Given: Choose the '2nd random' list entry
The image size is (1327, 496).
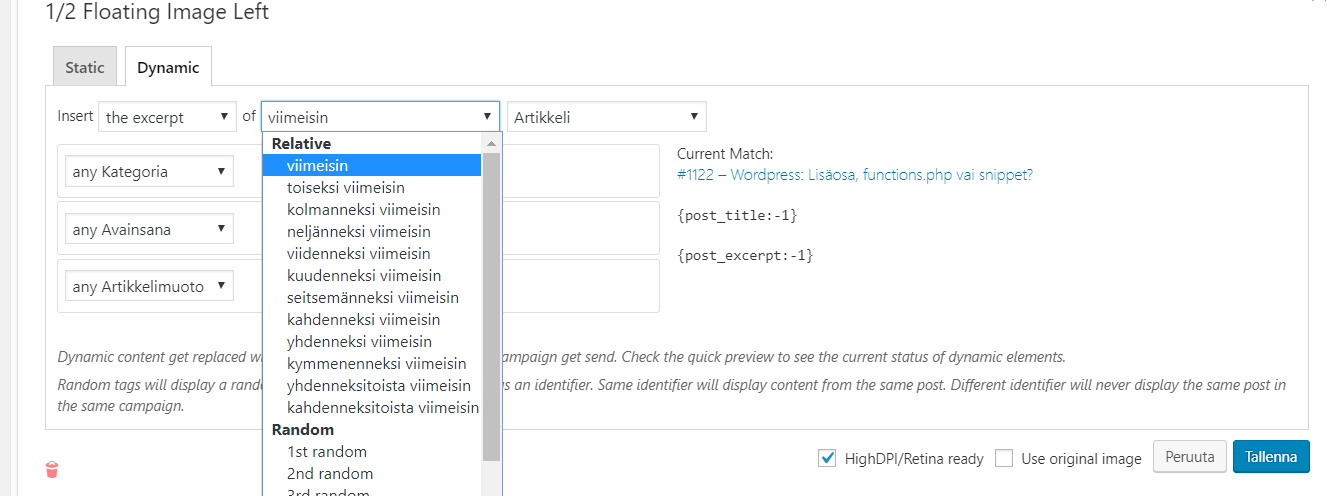Looking at the screenshot, I should tap(329, 474).
